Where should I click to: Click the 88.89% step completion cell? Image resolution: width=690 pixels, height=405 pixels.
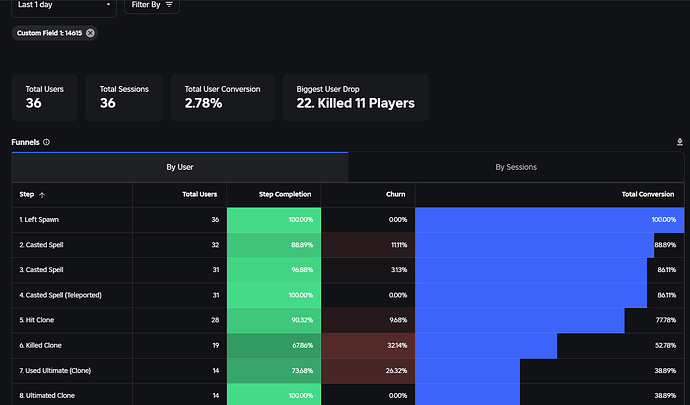coord(274,245)
